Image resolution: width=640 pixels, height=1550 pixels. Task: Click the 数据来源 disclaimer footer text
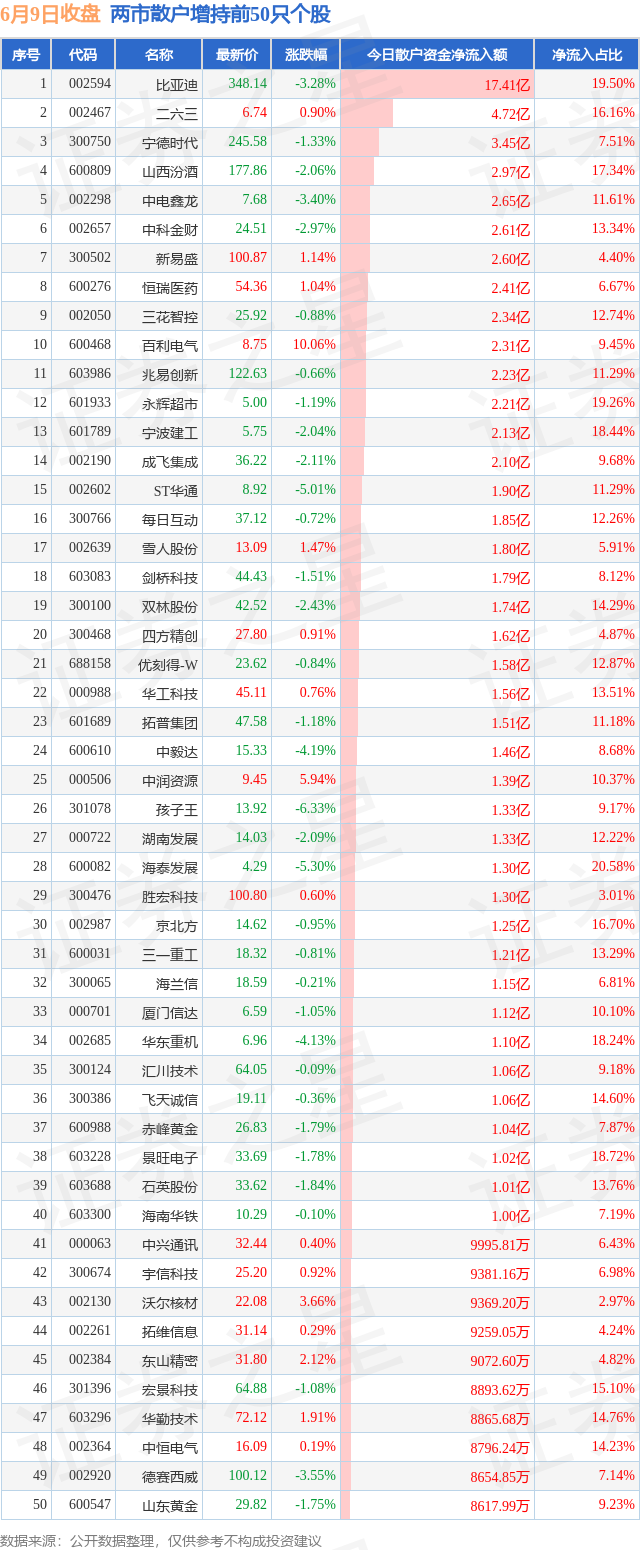pyautogui.click(x=163, y=1541)
